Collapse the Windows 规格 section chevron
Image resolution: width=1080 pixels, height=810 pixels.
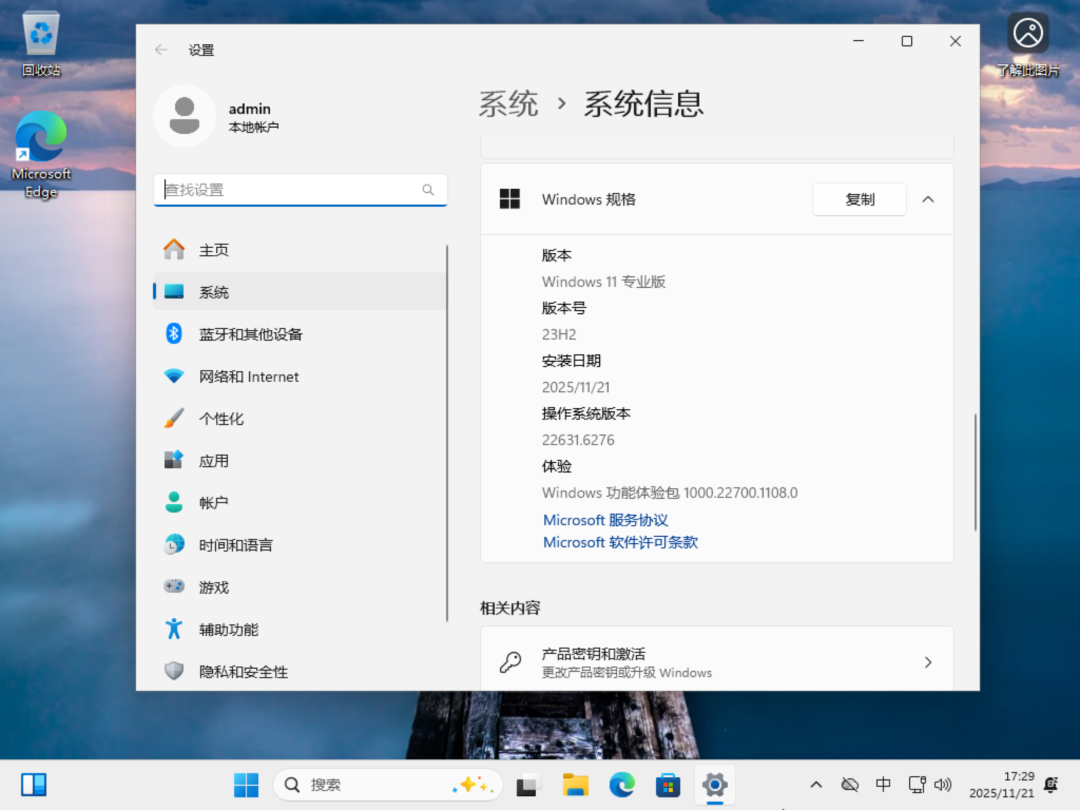[x=928, y=199]
